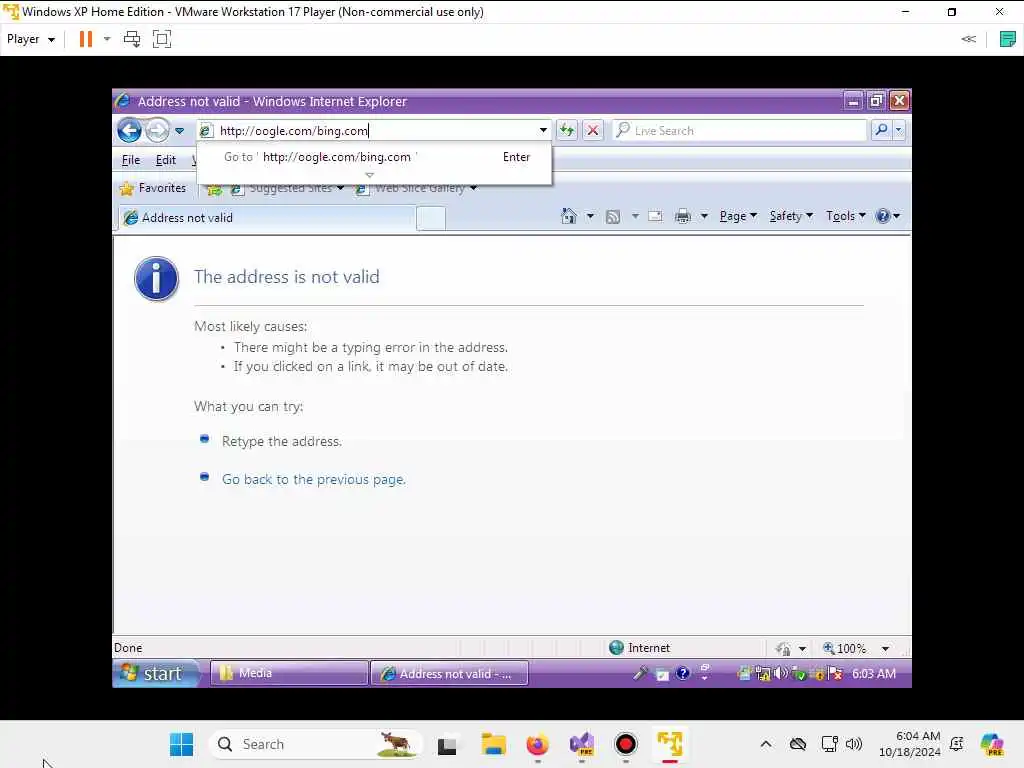
Task: Pause the virtual machine
Action: (x=86, y=39)
